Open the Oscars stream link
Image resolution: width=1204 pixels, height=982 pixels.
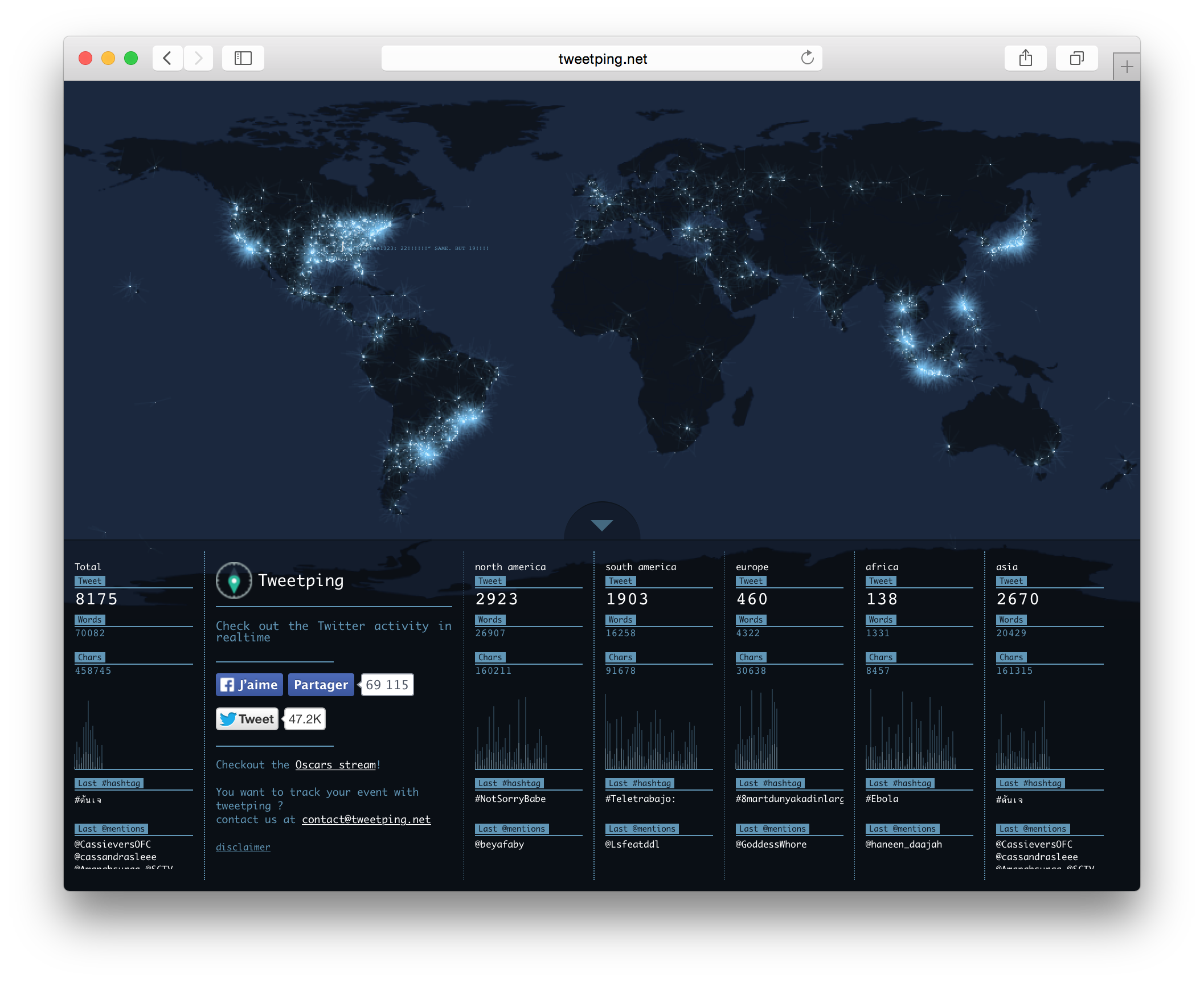click(335, 764)
